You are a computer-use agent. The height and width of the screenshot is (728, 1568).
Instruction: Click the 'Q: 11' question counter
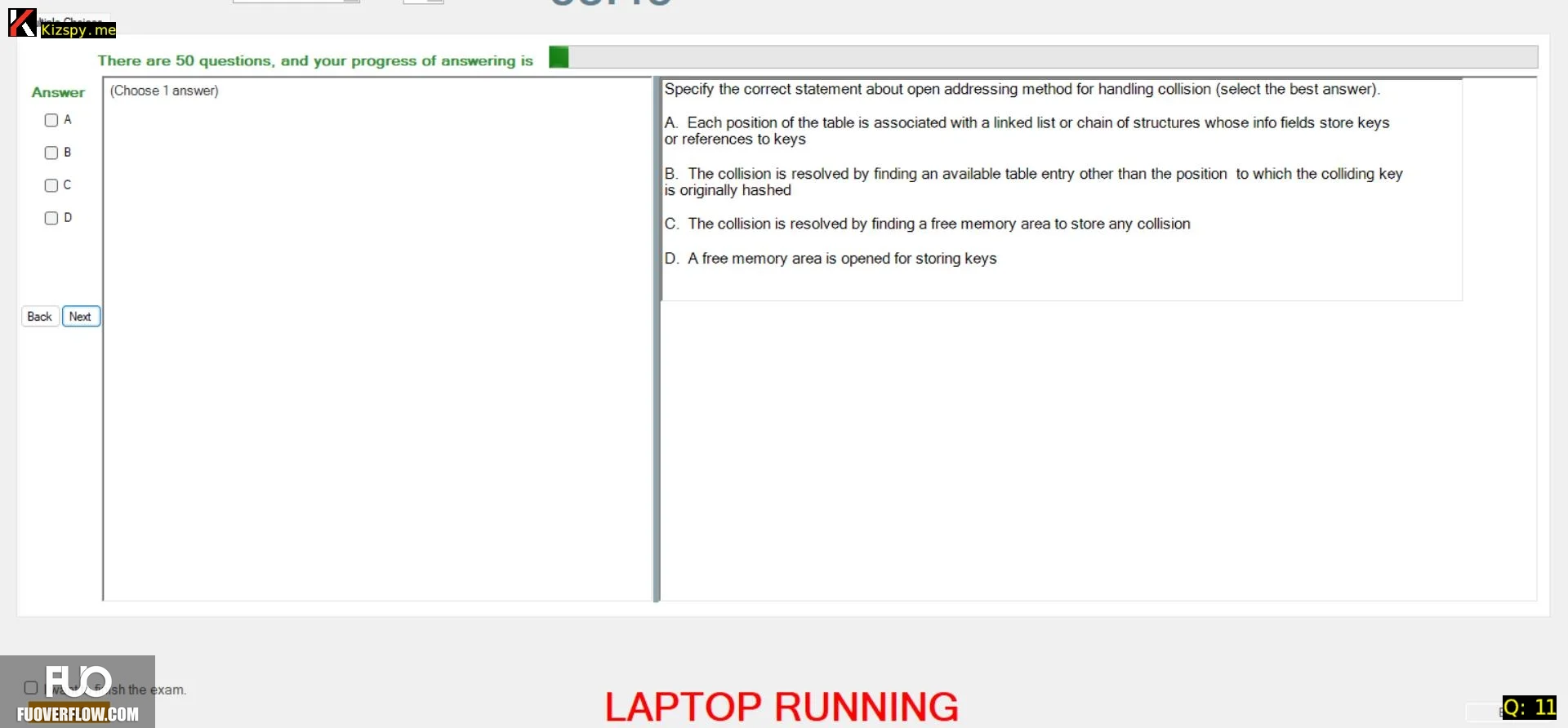point(1530,708)
